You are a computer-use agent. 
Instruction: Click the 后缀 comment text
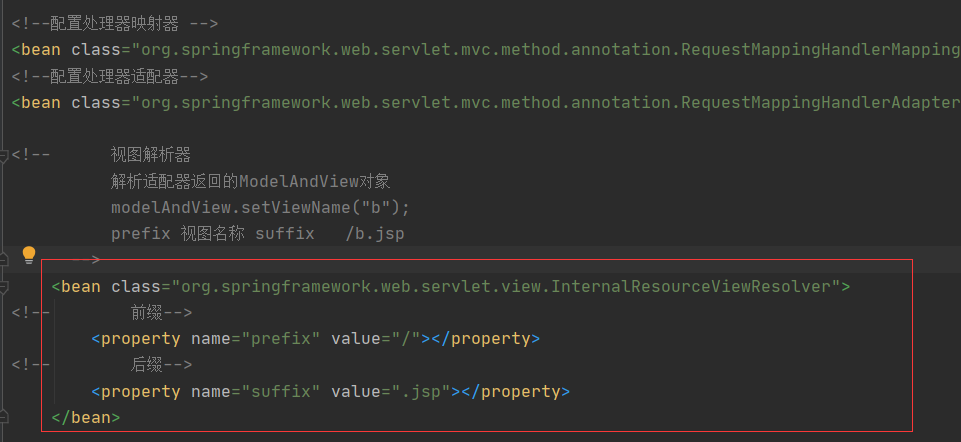[146, 365]
